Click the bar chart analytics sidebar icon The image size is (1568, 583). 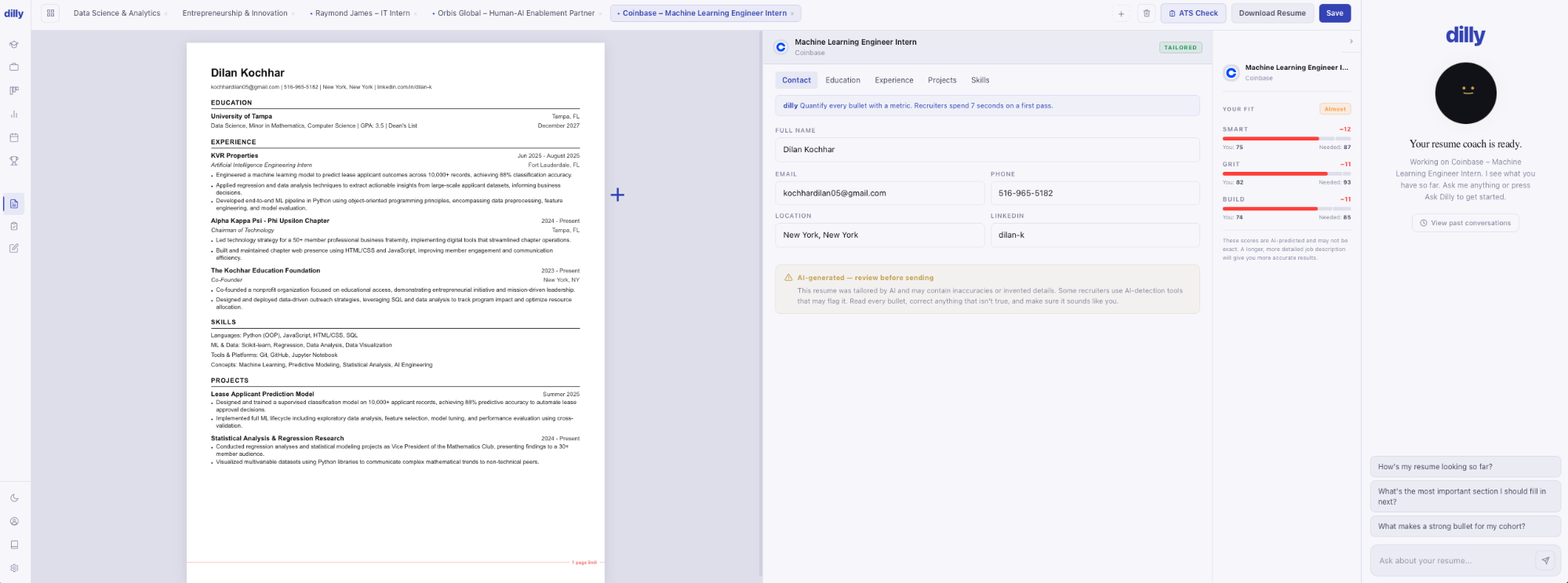click(14, 115)
